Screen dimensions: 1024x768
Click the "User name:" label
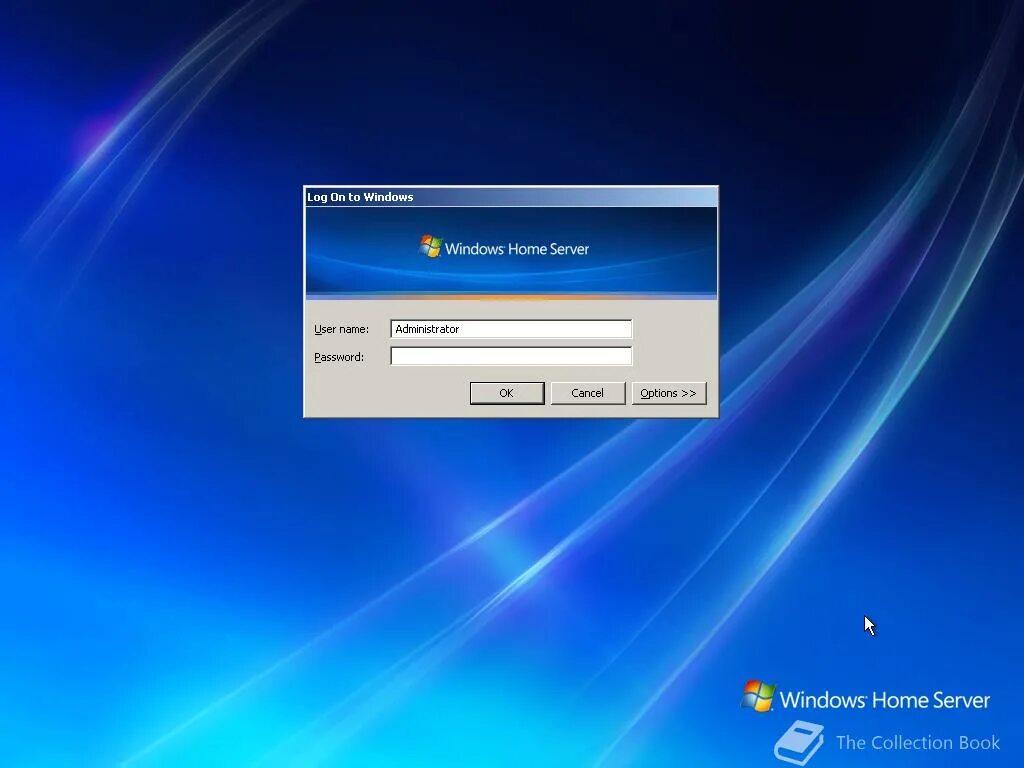[342, 329]
